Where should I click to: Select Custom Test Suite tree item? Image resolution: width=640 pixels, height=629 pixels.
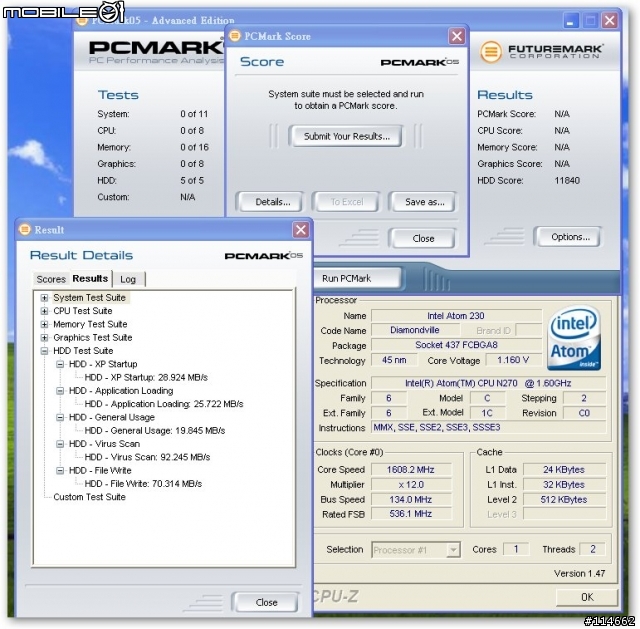(x=89, y=497)
